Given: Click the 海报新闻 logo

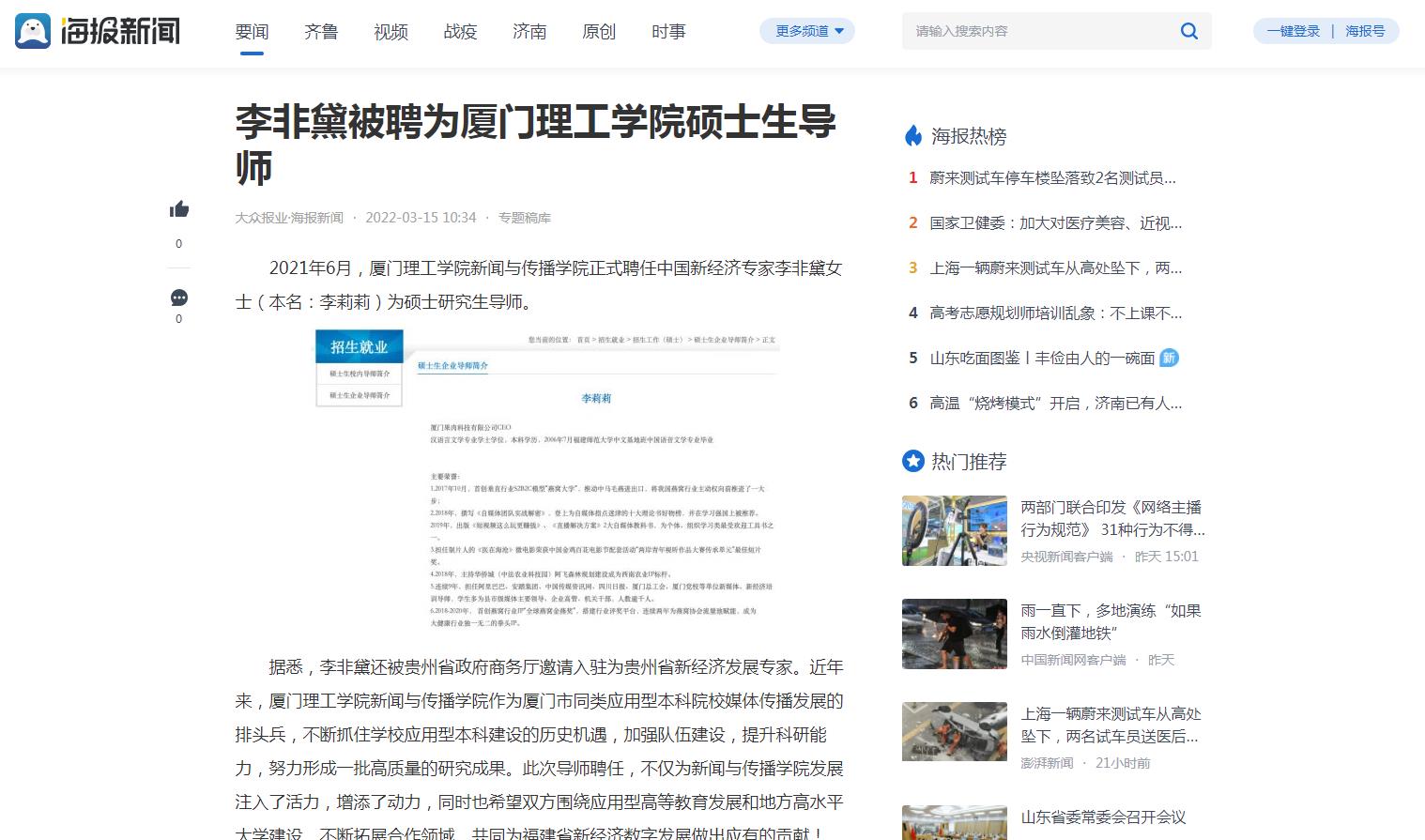Looking at the screenshot, I should click(x=98, y=31).
